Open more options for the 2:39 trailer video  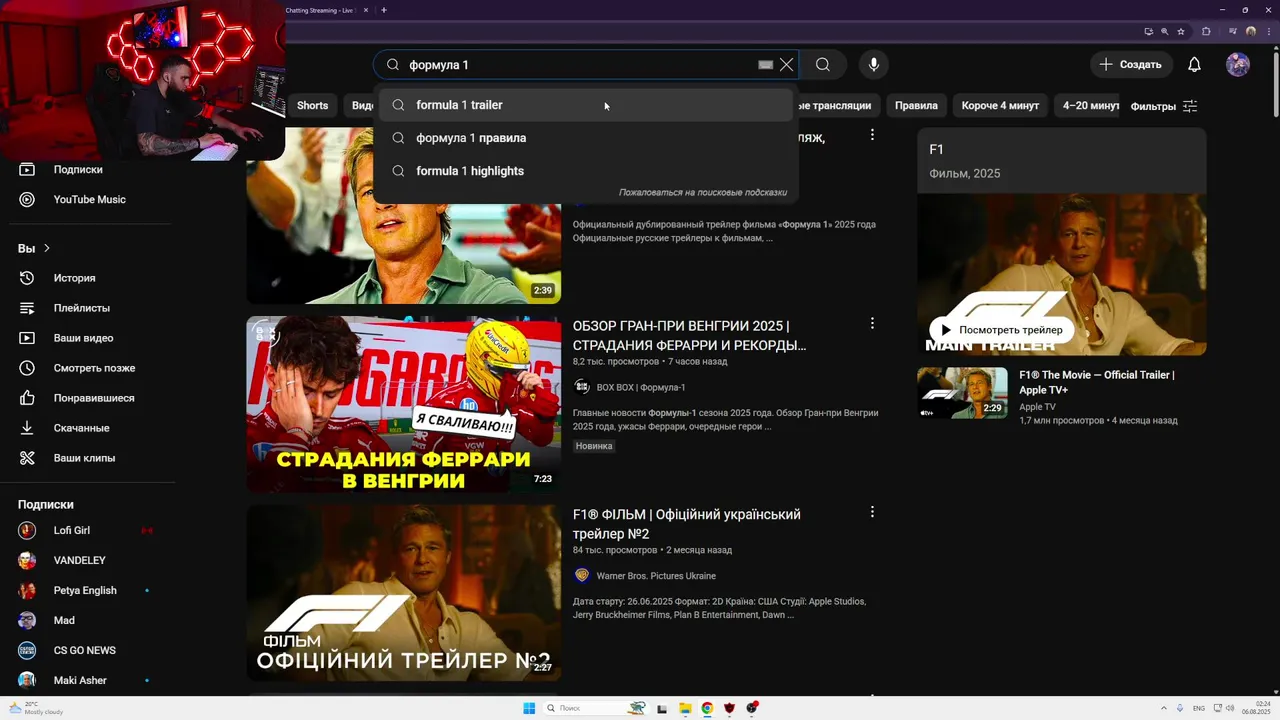click(x=872, y=134)
